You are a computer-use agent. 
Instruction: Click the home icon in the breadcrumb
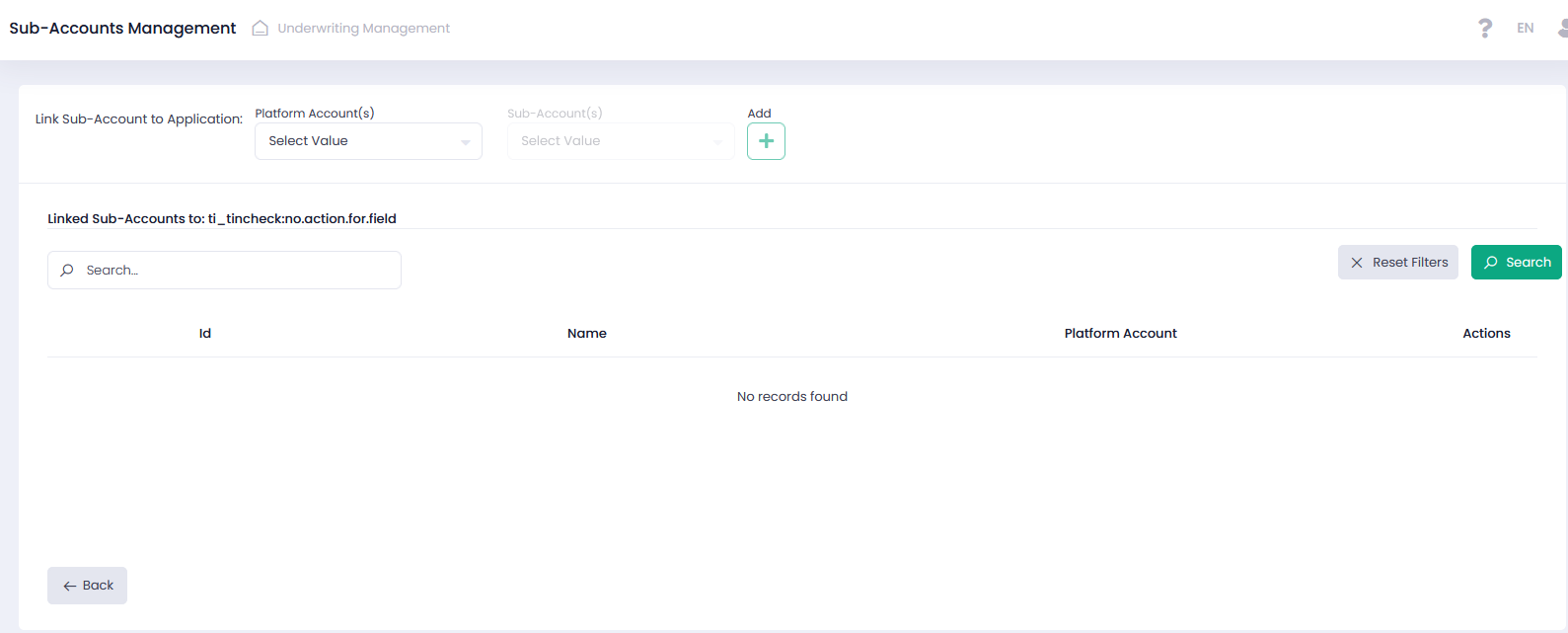coord(261,29)
